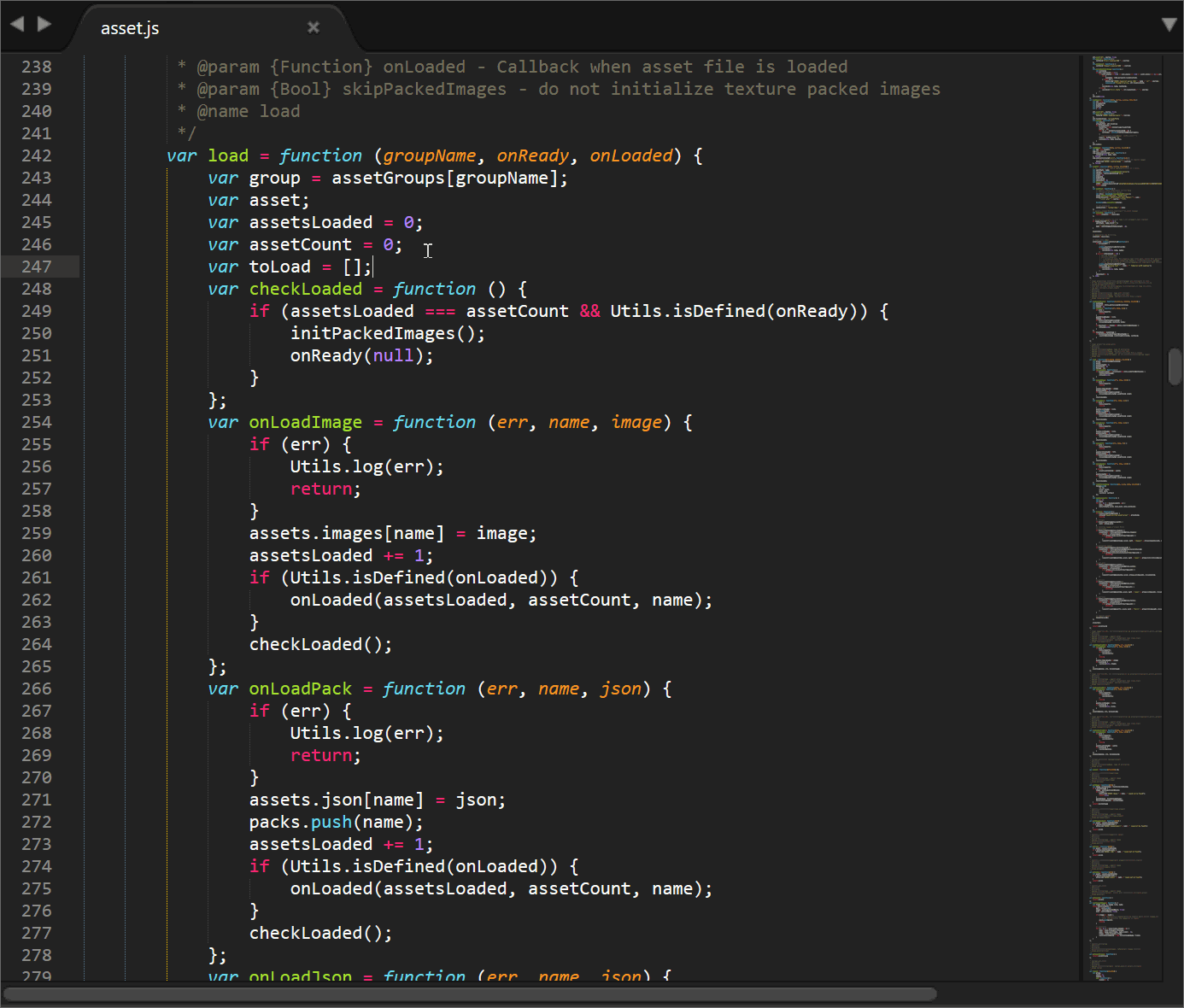The height and width of the screenshot is (1008, 1184).
Task: Click line number 242 in the gutter
Action: pos(36,155)
